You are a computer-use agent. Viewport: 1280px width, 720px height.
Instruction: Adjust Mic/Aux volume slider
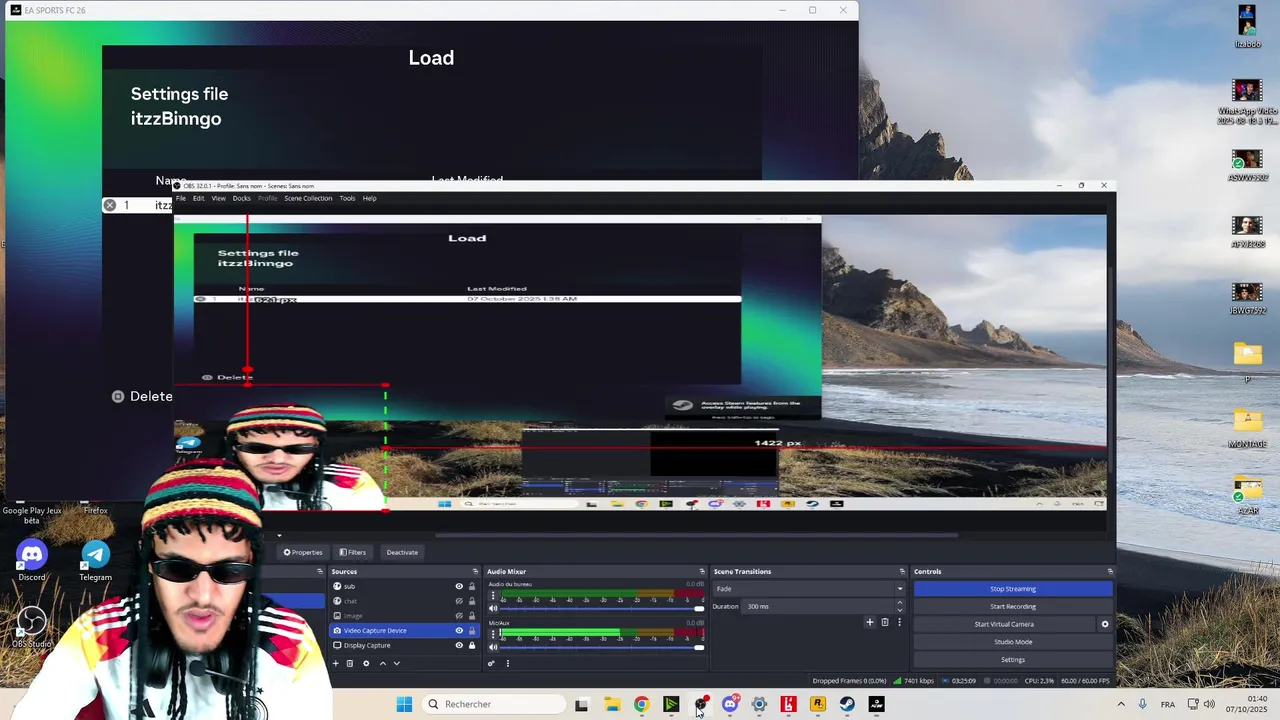click(602, 647)
